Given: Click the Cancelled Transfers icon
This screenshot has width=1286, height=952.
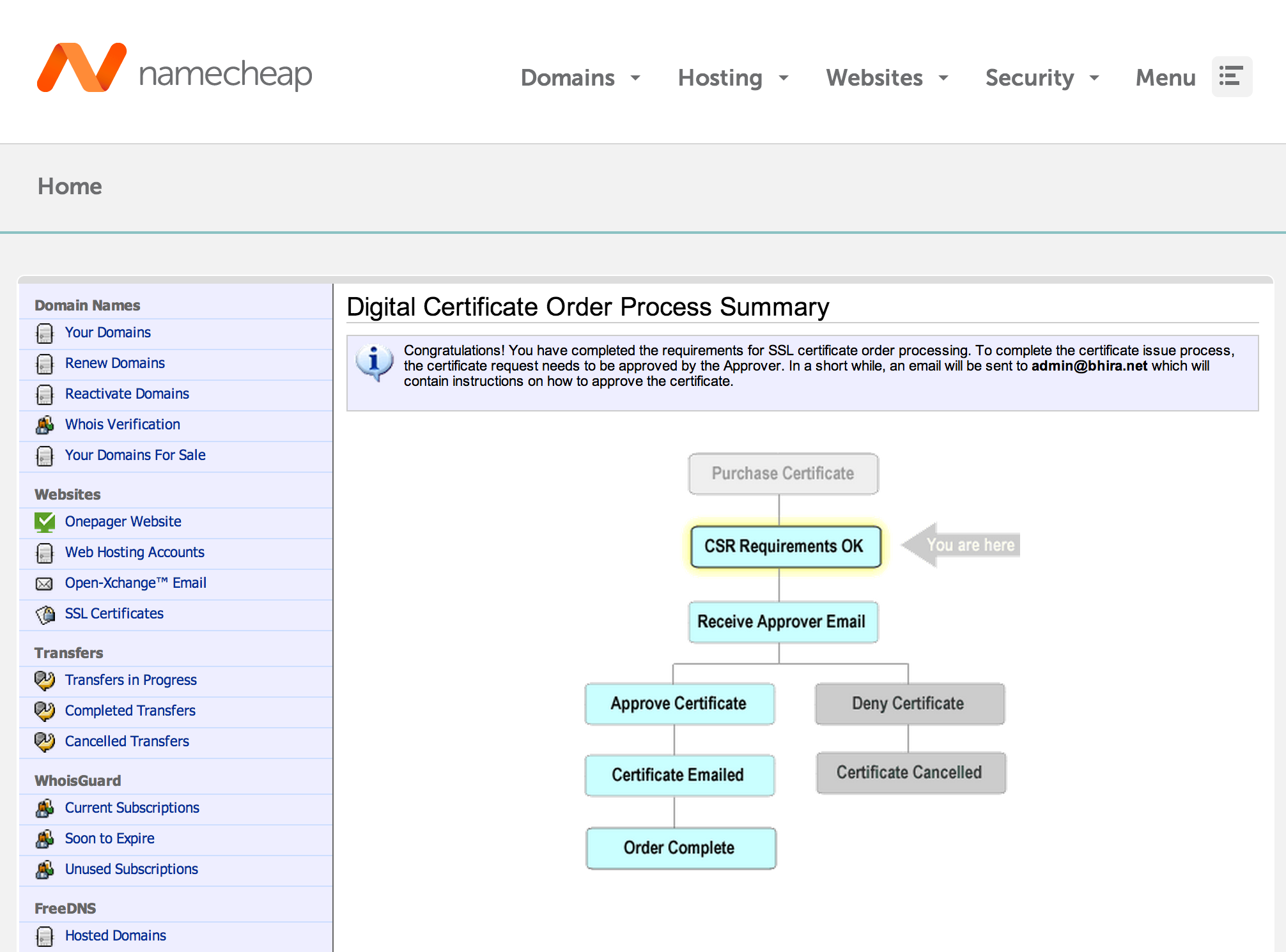Looking at the screenshot, I should (45, 742).
